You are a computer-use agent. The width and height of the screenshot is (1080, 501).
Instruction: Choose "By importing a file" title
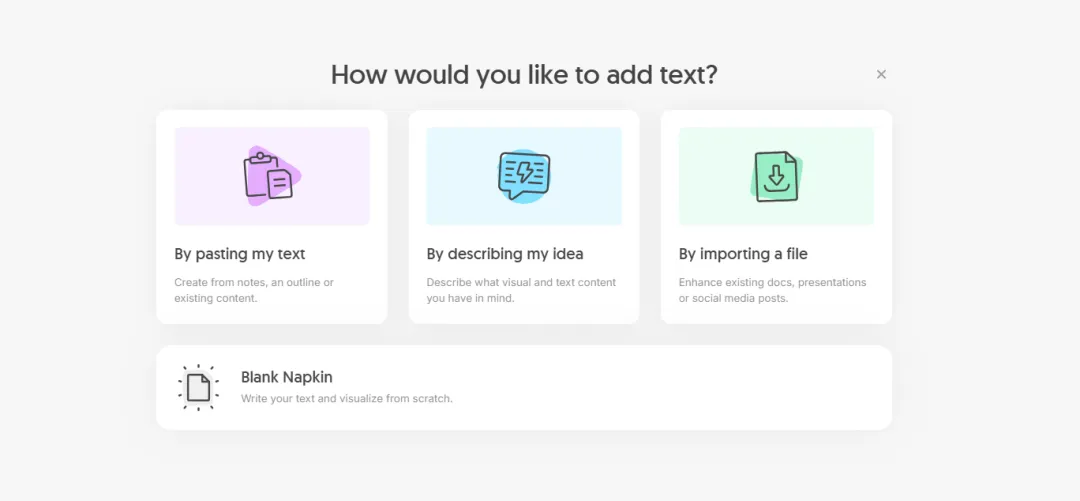[x=743, y=254]
